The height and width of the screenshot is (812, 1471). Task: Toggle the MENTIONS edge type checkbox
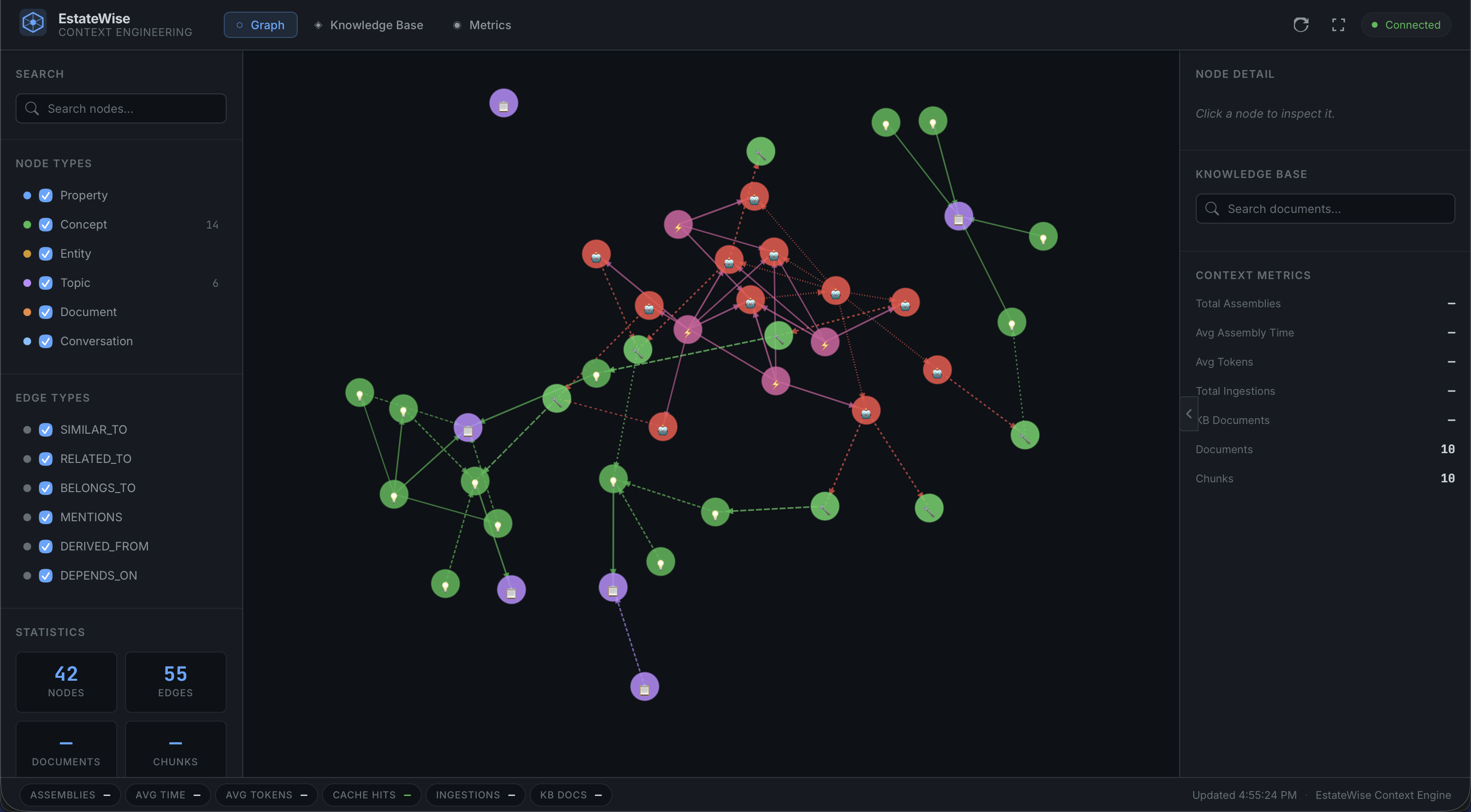[x=46, y=516]
